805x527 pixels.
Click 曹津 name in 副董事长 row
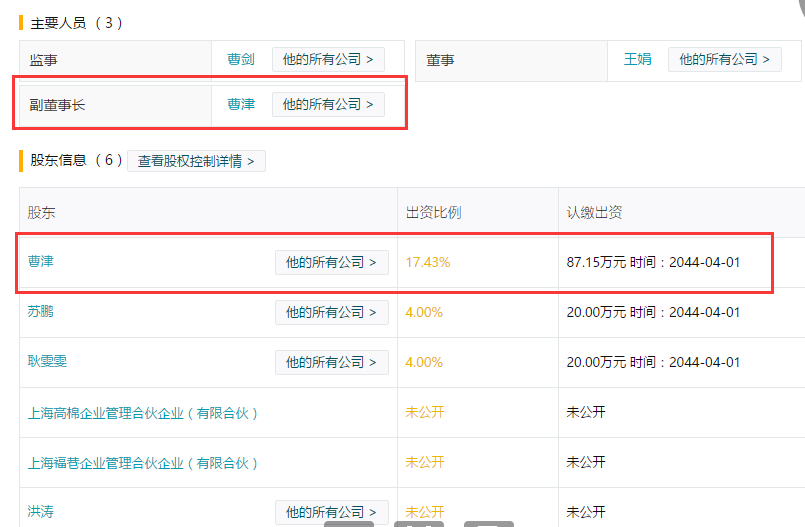pos(241,104)
